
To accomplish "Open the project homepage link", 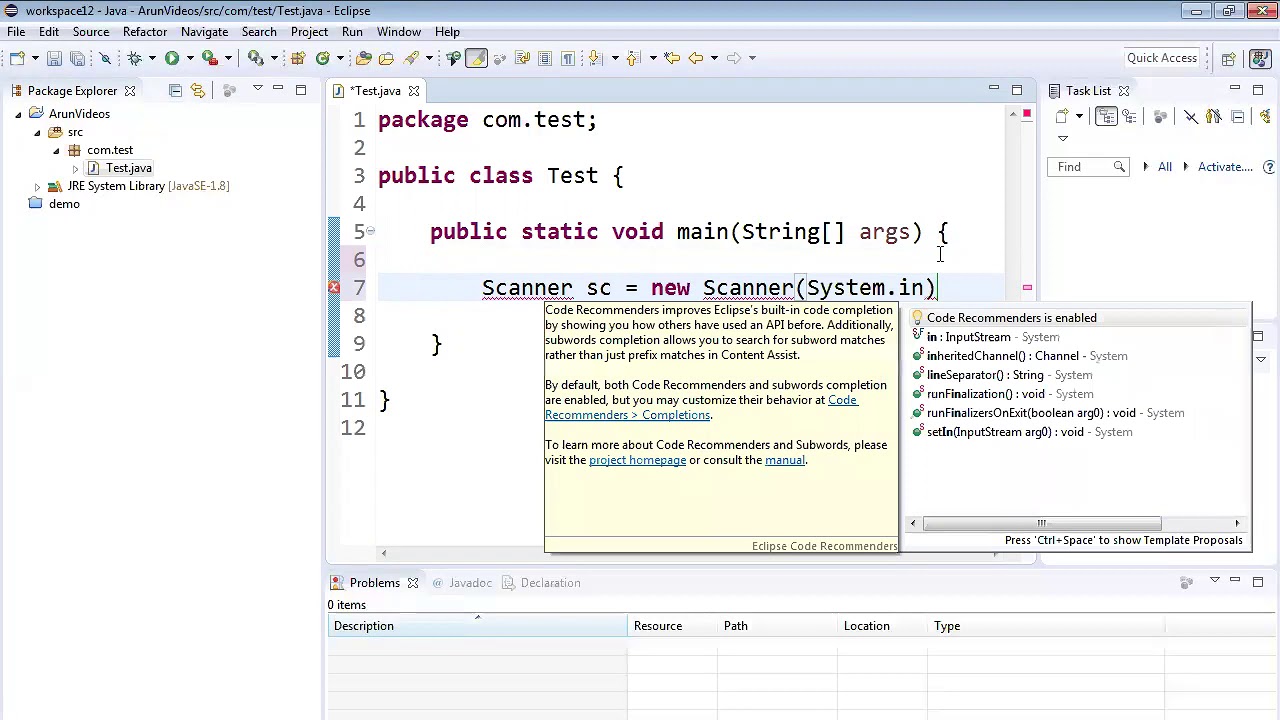I will click(x=637, y=460).
